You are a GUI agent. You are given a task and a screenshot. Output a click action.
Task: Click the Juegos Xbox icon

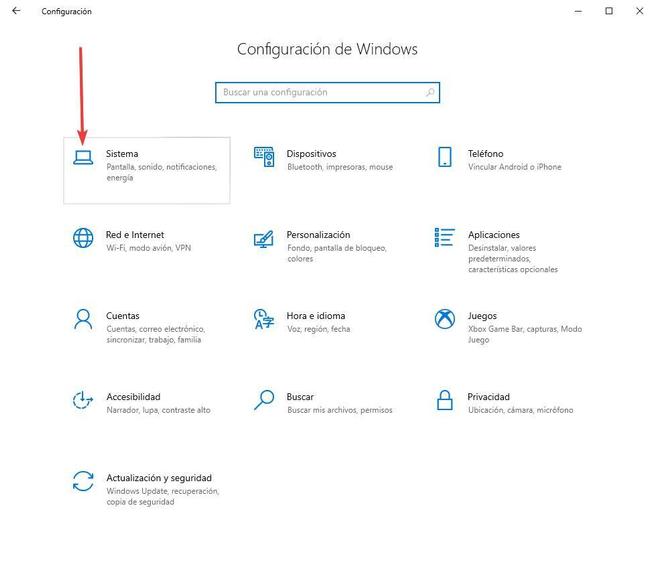tap(445, 319)
